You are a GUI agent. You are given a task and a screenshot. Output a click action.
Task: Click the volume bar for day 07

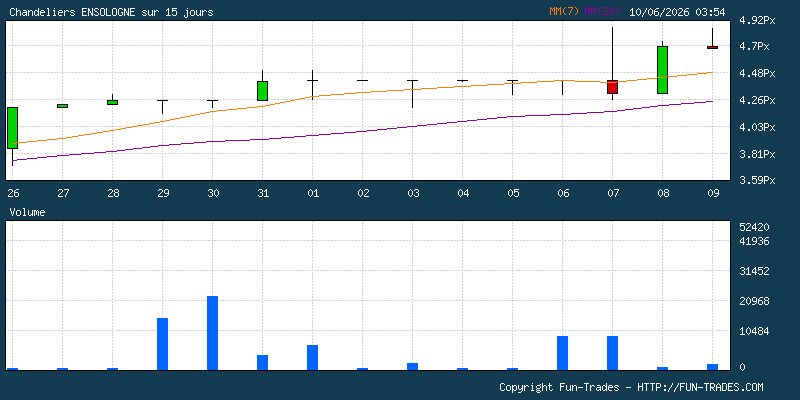612,353
